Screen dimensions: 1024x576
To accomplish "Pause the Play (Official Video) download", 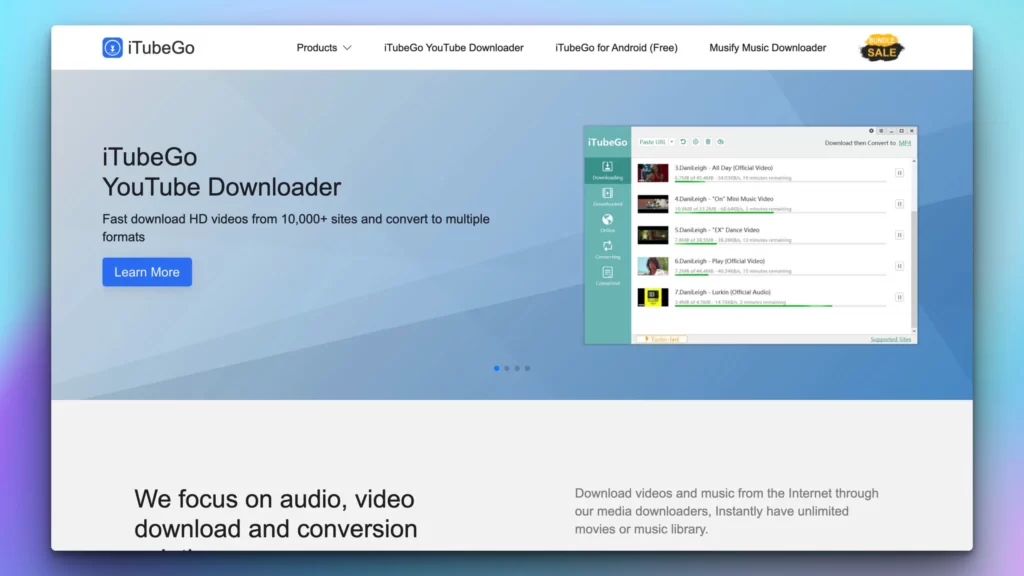I will tap(899, 266).
